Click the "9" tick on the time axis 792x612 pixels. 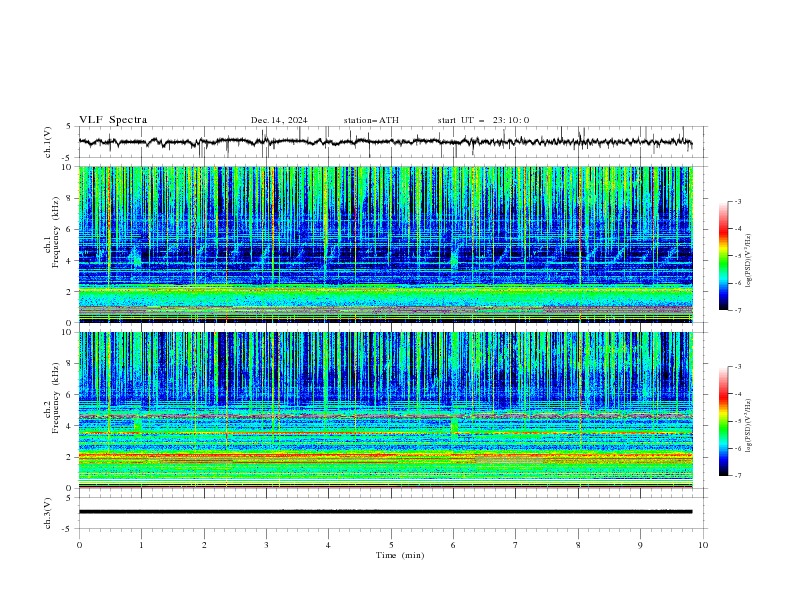point(640,545)
